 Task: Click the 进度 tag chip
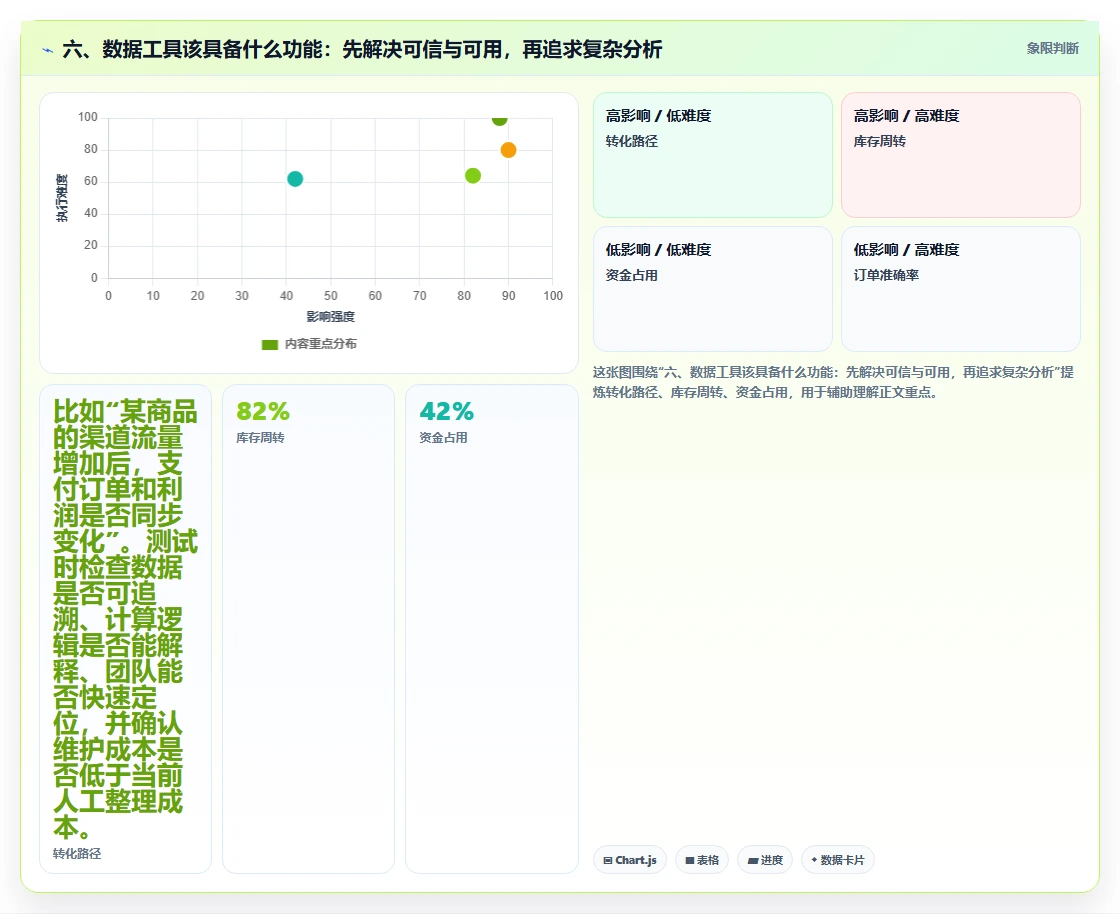(765, 860)
